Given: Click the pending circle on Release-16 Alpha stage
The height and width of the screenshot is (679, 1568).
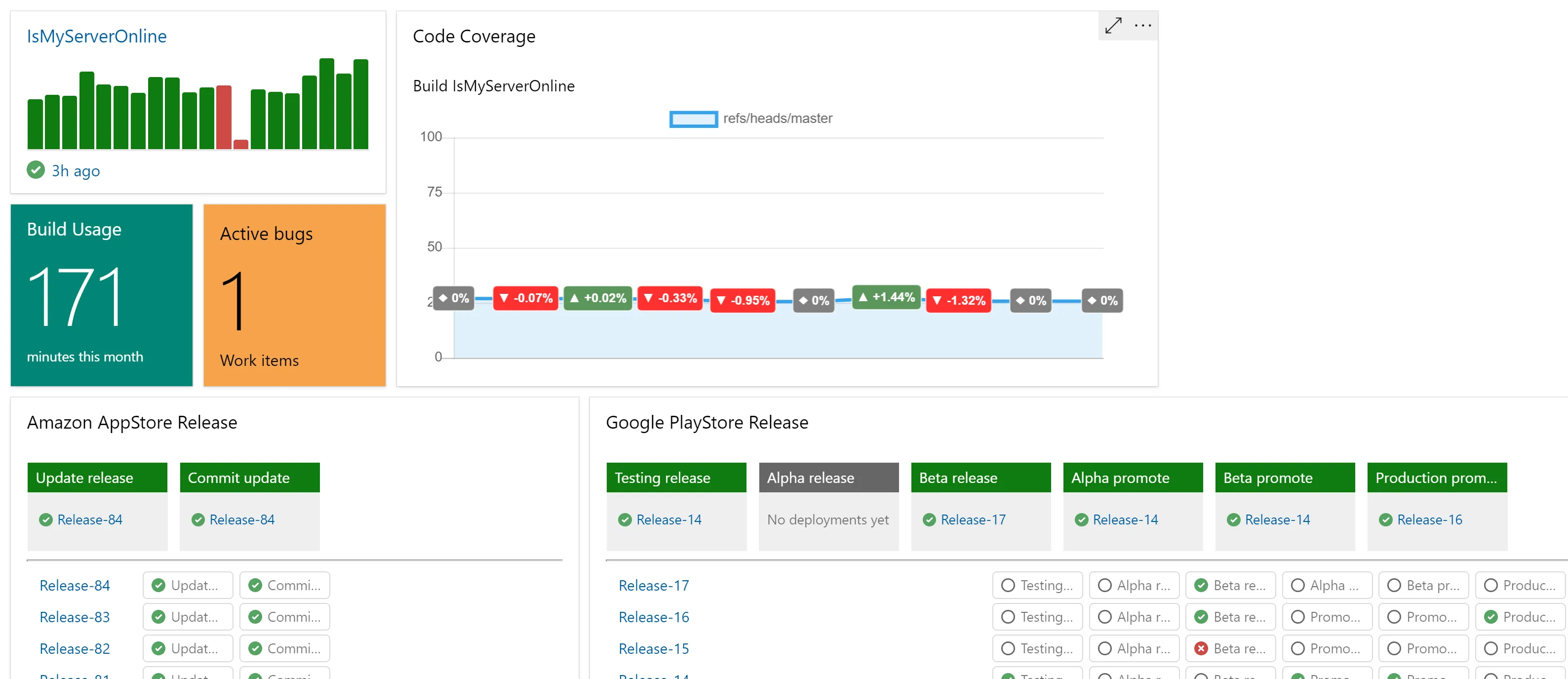Looking at the screenshot, I should (1105, 616).
